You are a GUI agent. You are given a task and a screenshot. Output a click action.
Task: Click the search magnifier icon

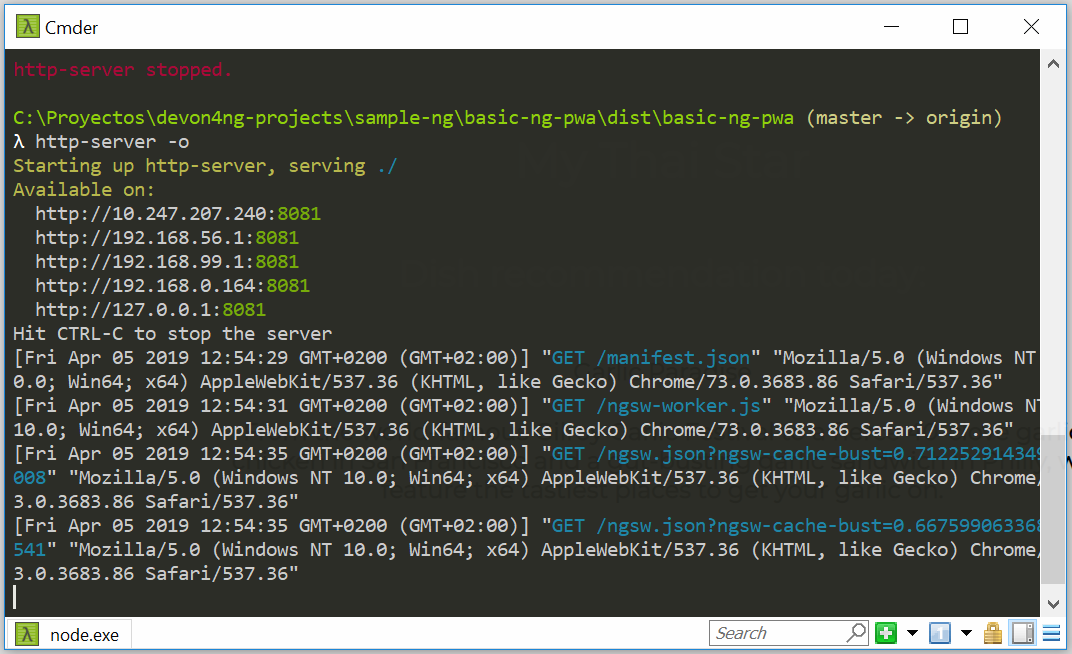(857, 632)
